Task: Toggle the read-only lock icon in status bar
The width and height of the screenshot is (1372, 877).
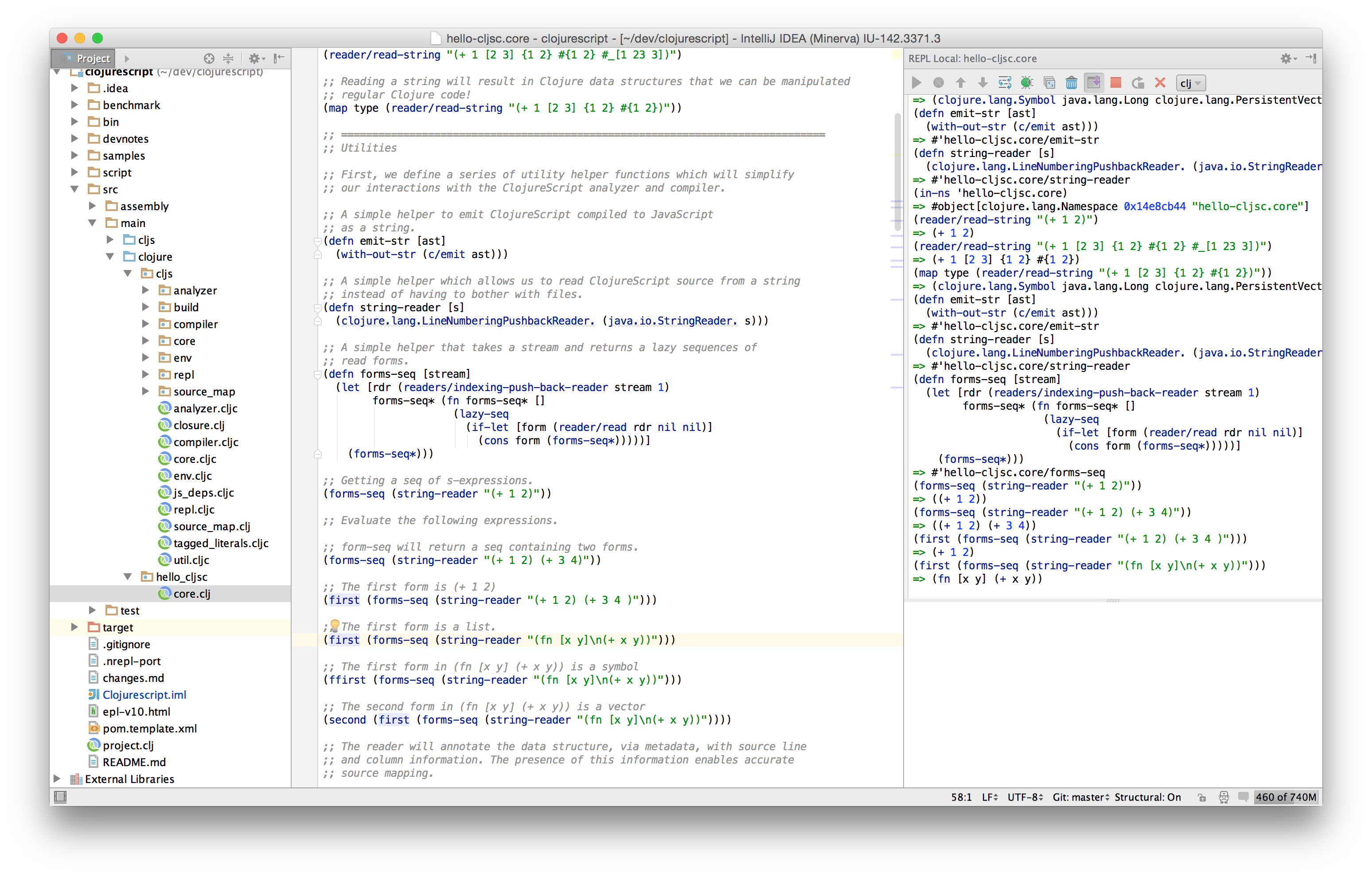Action: click(1202, 797)
